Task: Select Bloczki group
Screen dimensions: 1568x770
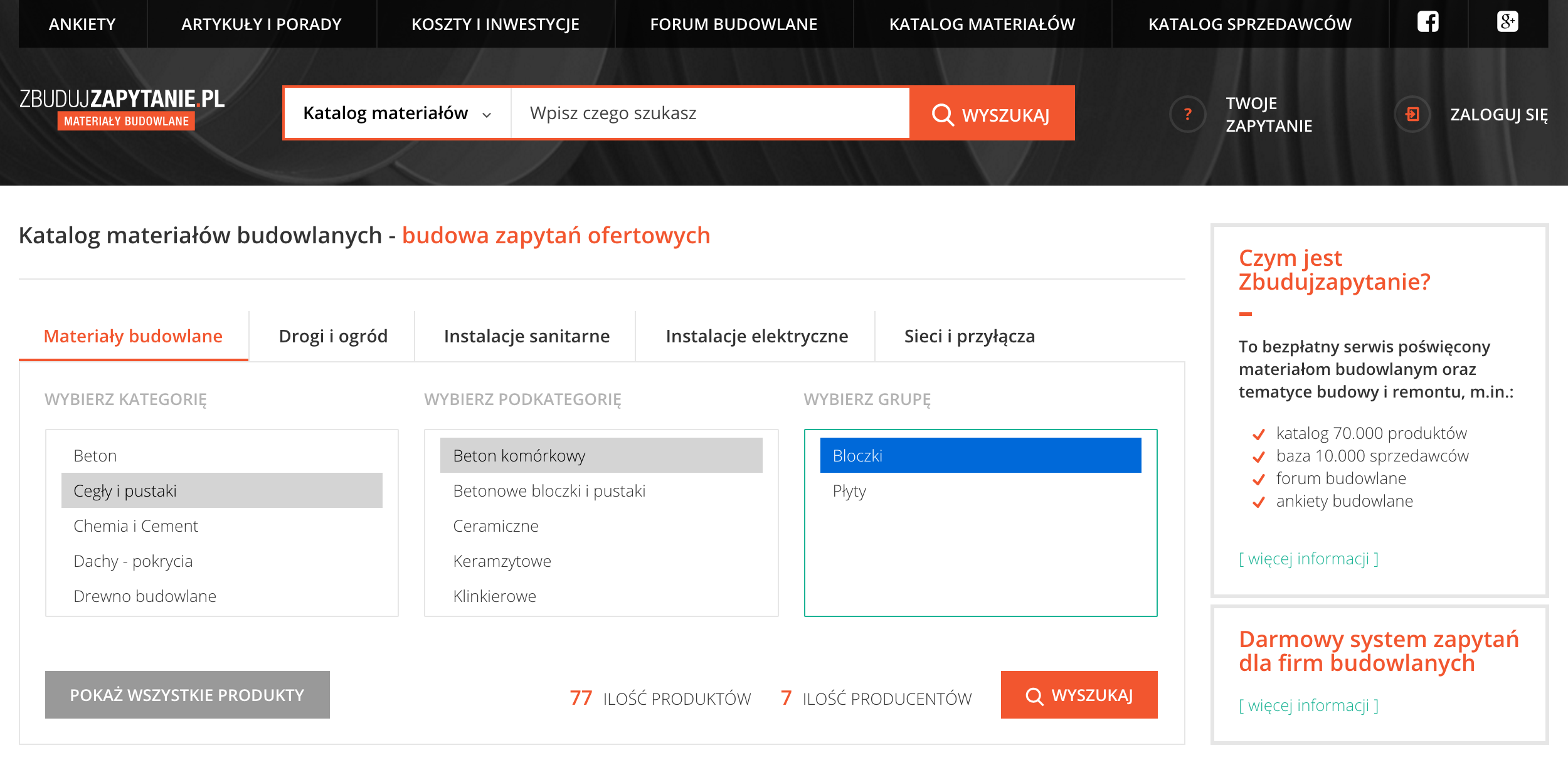Action: [981, 455]
